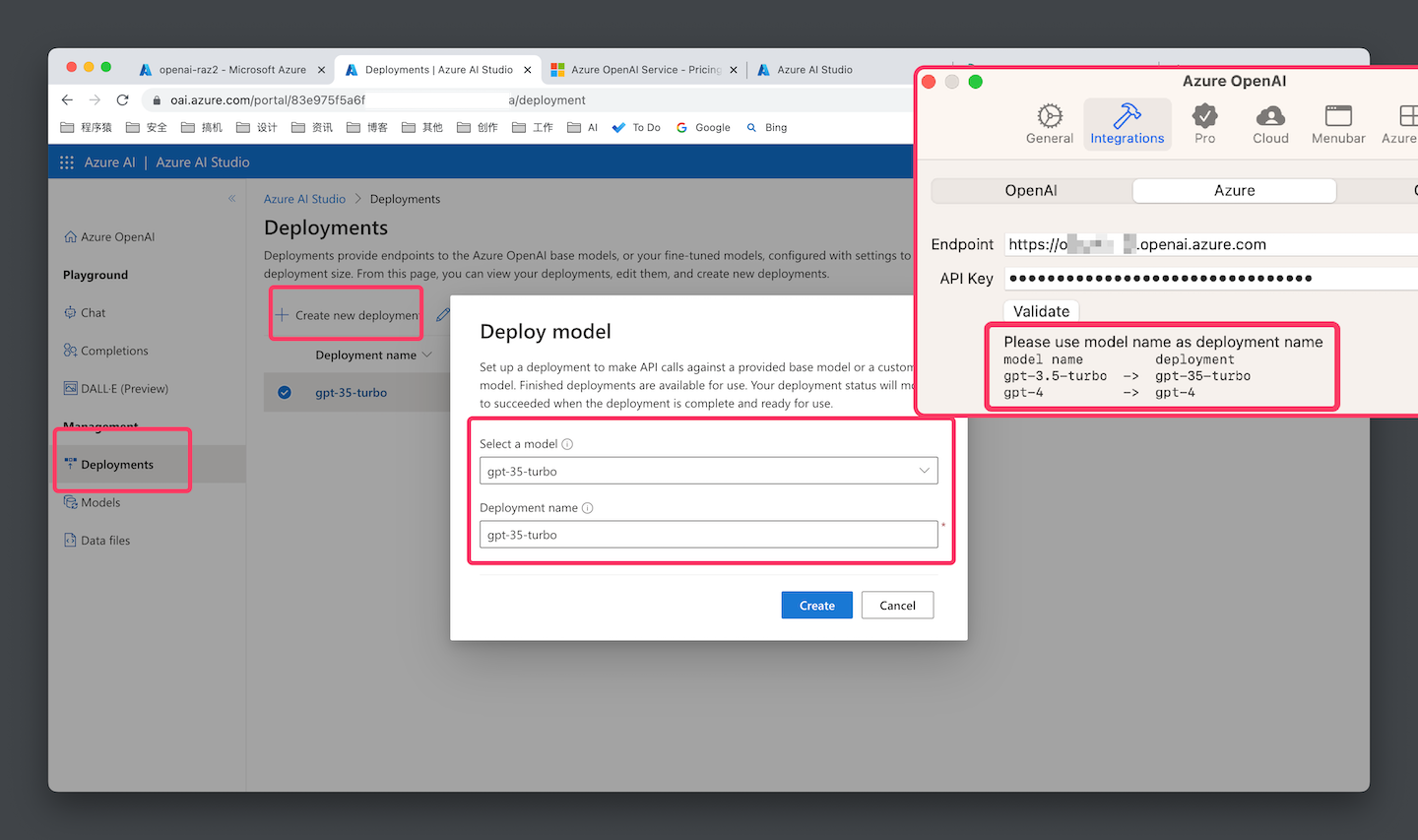Open Models in the sidebar
Viewport: 1418px width, 840px height.
(92, 502)
